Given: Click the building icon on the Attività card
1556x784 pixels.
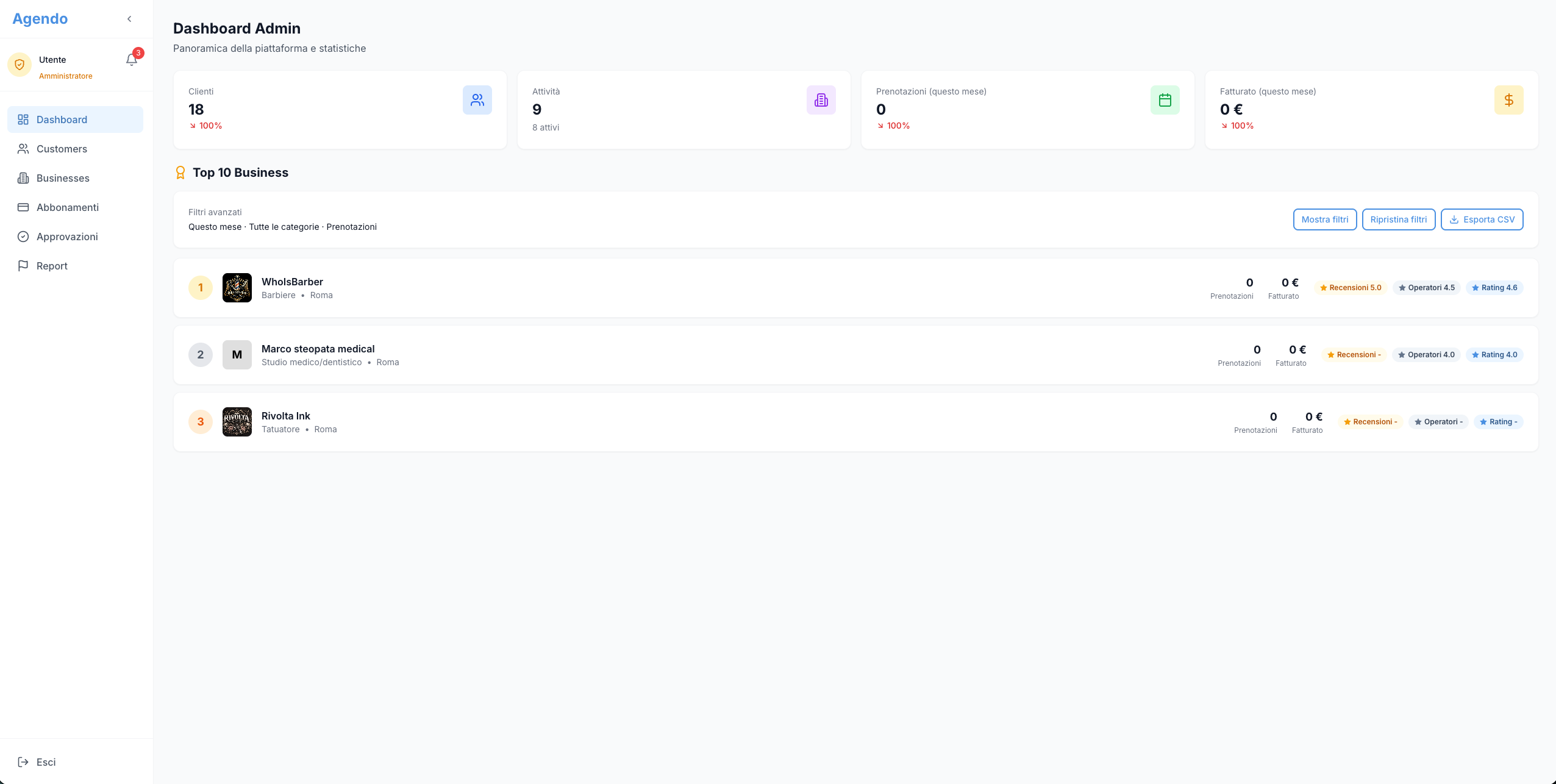Looking at the screenshot, I should [821, 99].
